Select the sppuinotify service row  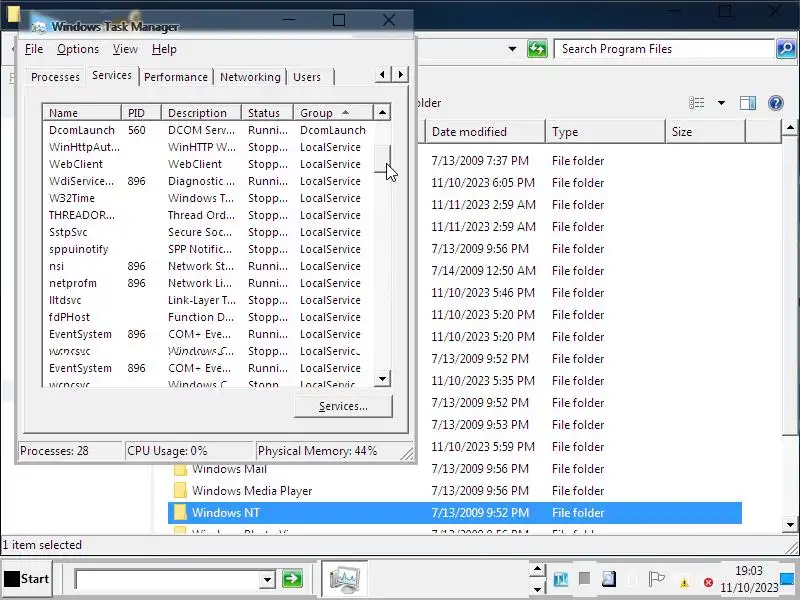click(x=208, y=249)
